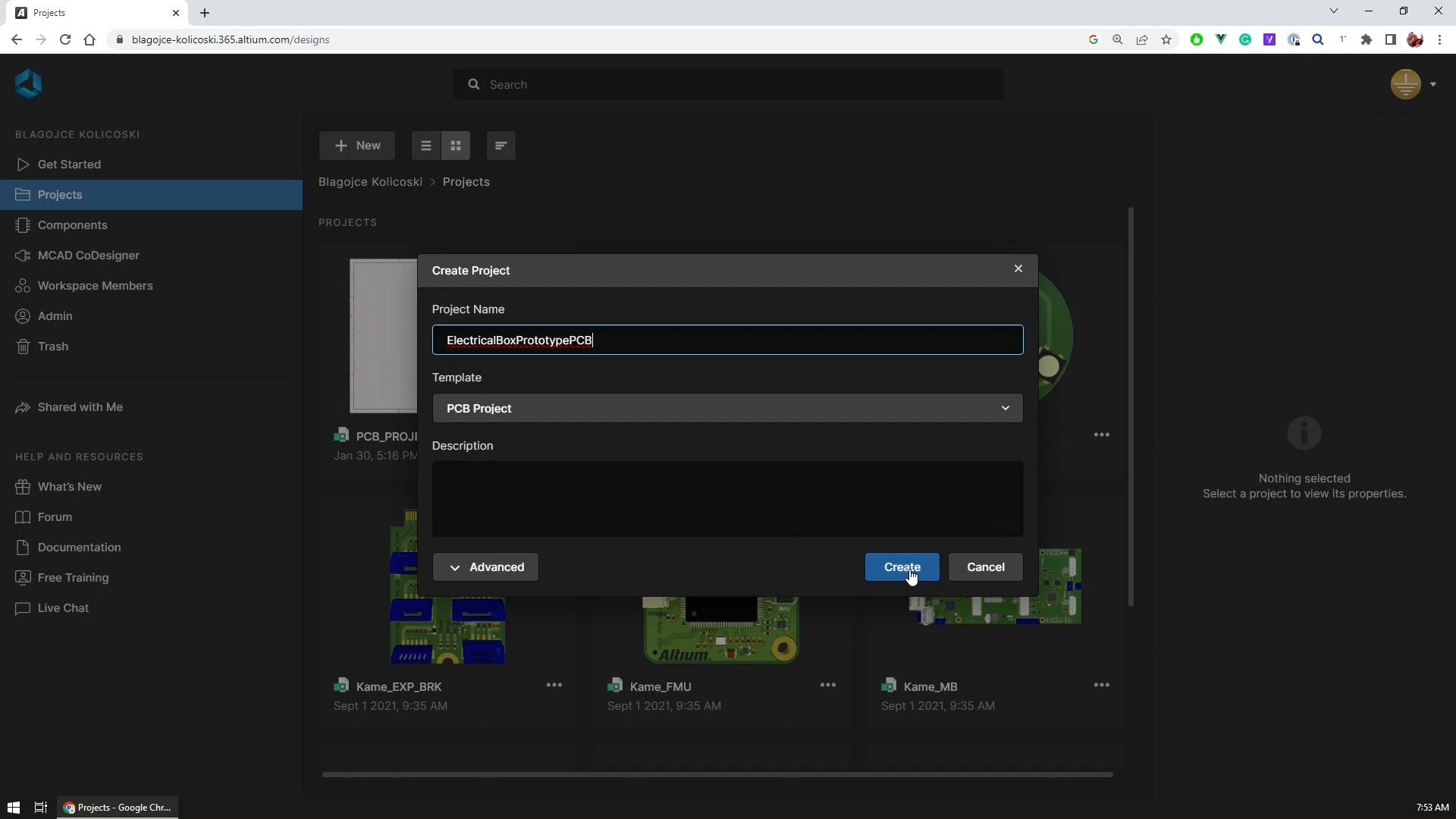Reload the page in browser
Image resolution: width=1456 pixels, height=819 pixels.
[65, 39]
